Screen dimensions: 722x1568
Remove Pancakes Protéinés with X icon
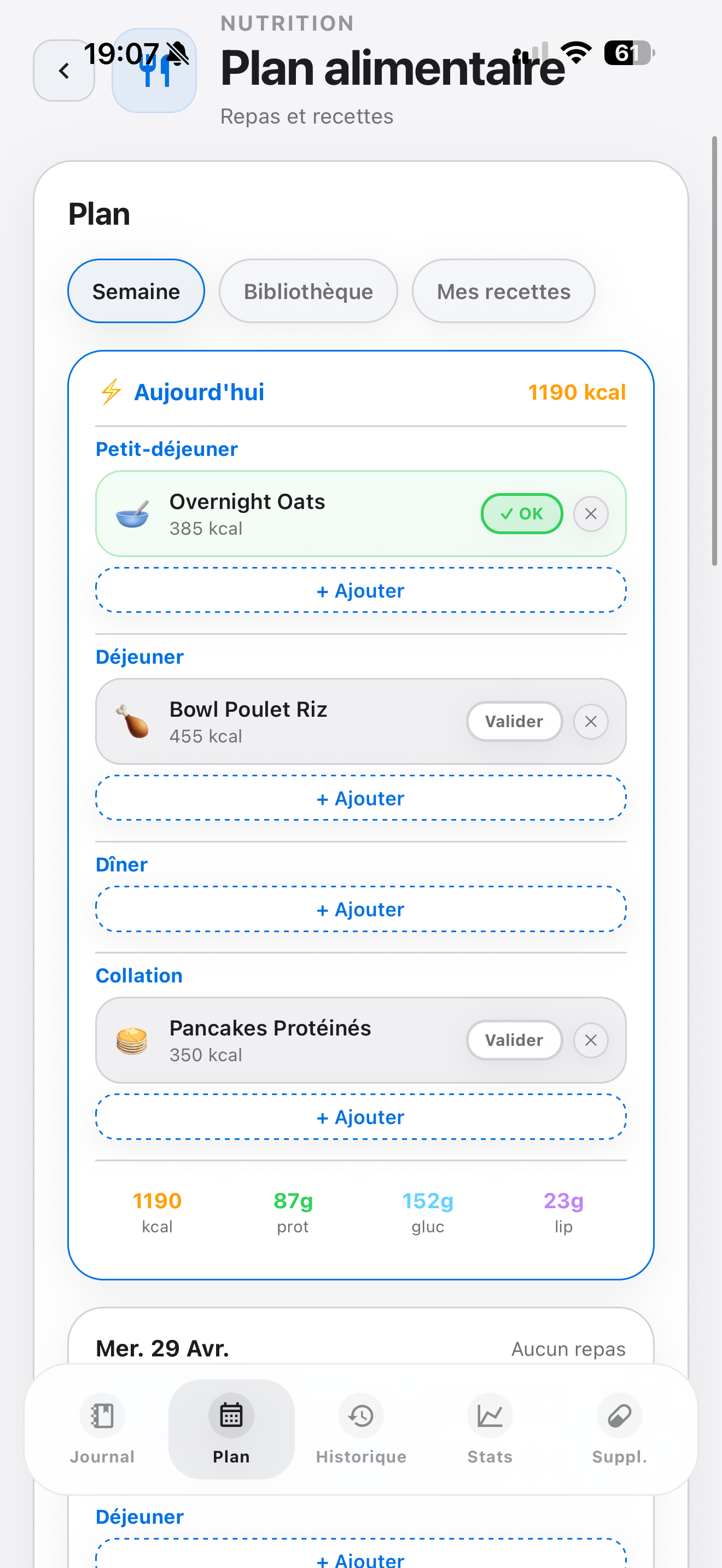tap(591, 1040)
